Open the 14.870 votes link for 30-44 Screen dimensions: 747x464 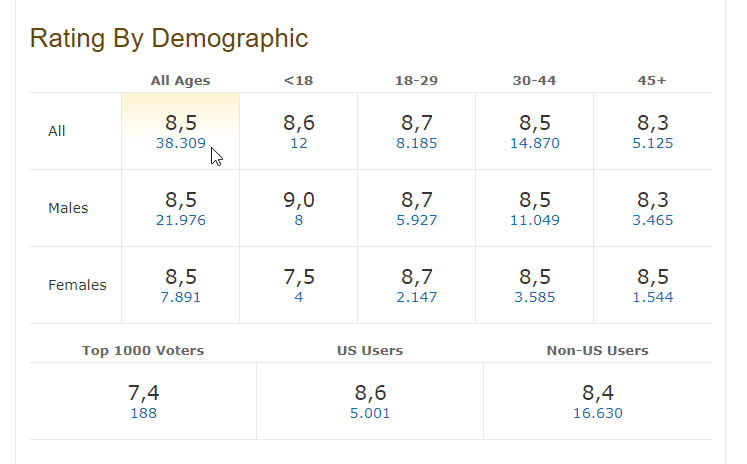tap(534, 144)
